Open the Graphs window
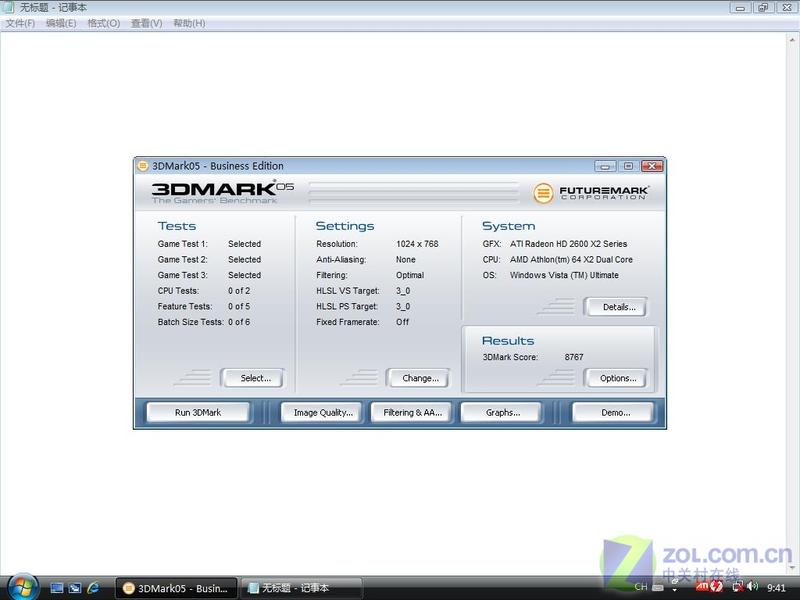800x600 pixels. [503, 412]
